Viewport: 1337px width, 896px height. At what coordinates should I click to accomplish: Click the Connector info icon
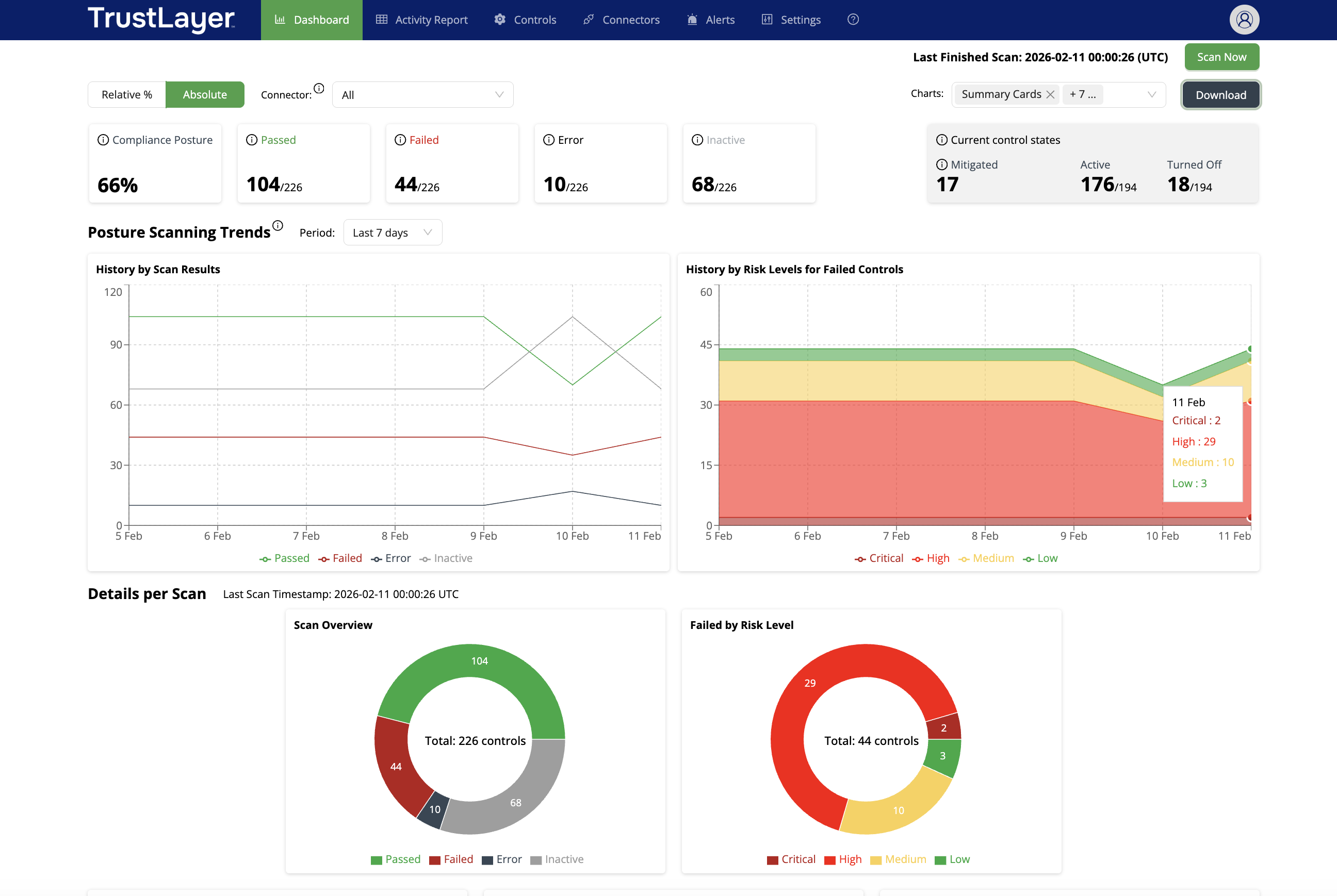click(319, 88)
